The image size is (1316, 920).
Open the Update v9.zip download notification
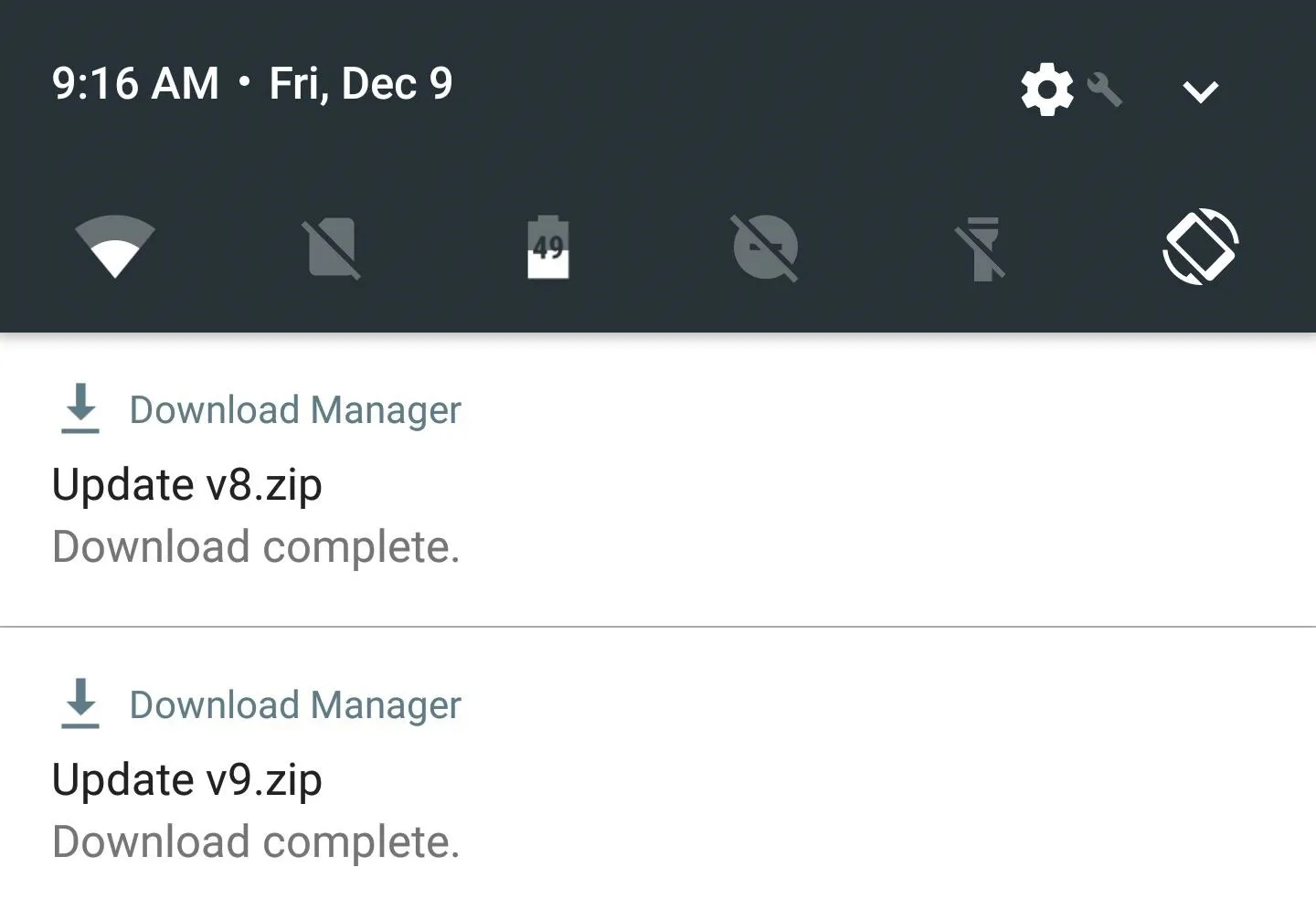click(x=658, y=774)
